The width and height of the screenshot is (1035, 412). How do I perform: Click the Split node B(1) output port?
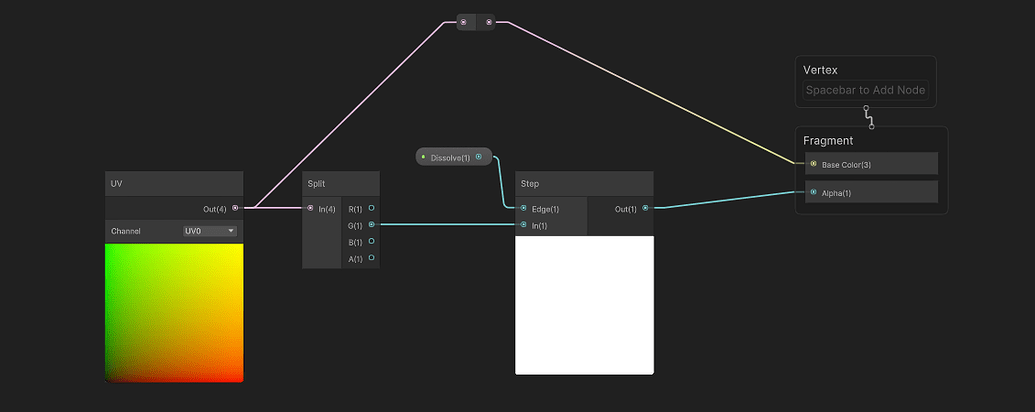pyautogui.click(x=371, y=241)
